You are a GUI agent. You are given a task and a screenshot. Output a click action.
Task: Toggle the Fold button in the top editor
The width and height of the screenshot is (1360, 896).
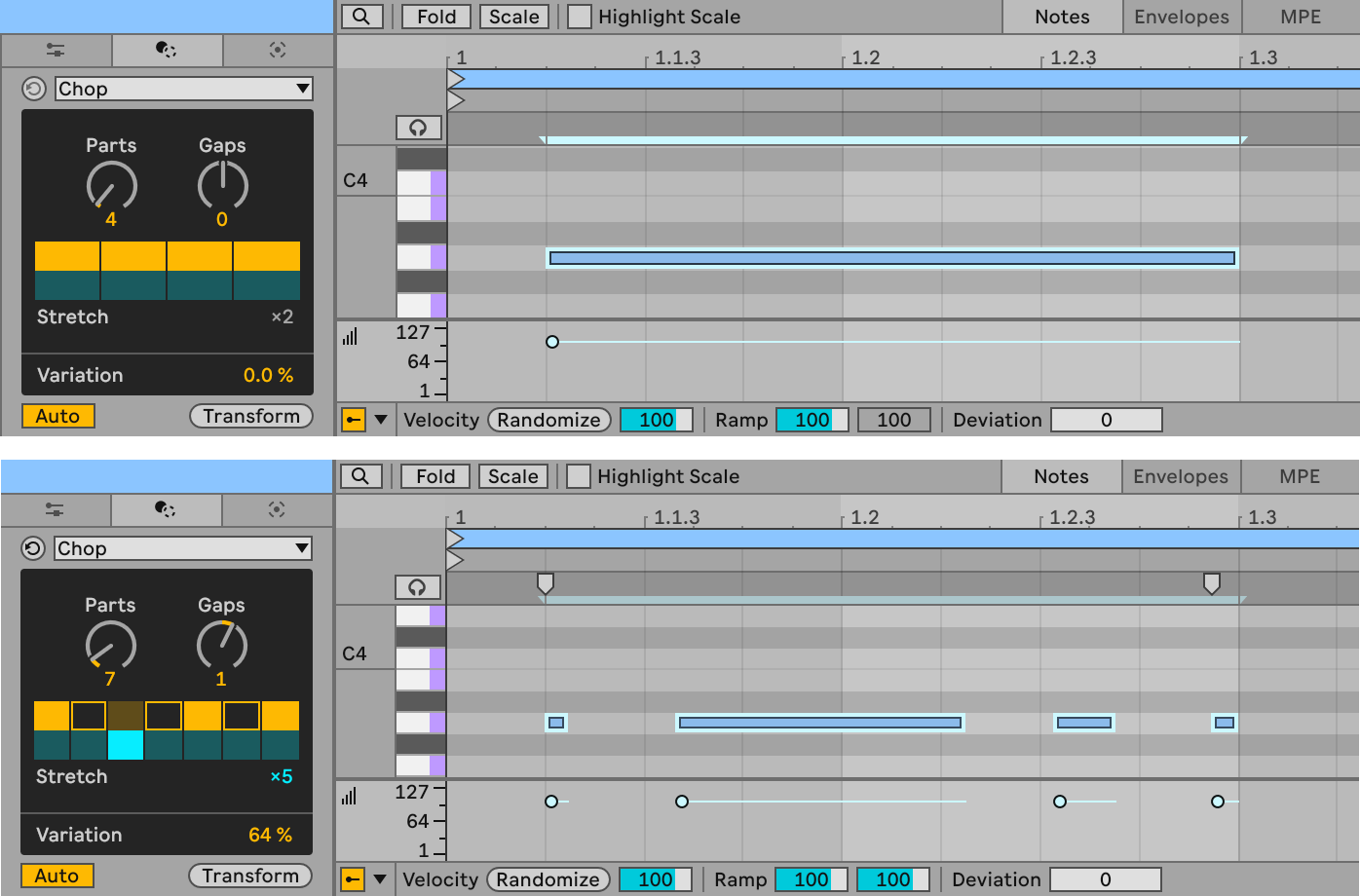coord(436,17)
